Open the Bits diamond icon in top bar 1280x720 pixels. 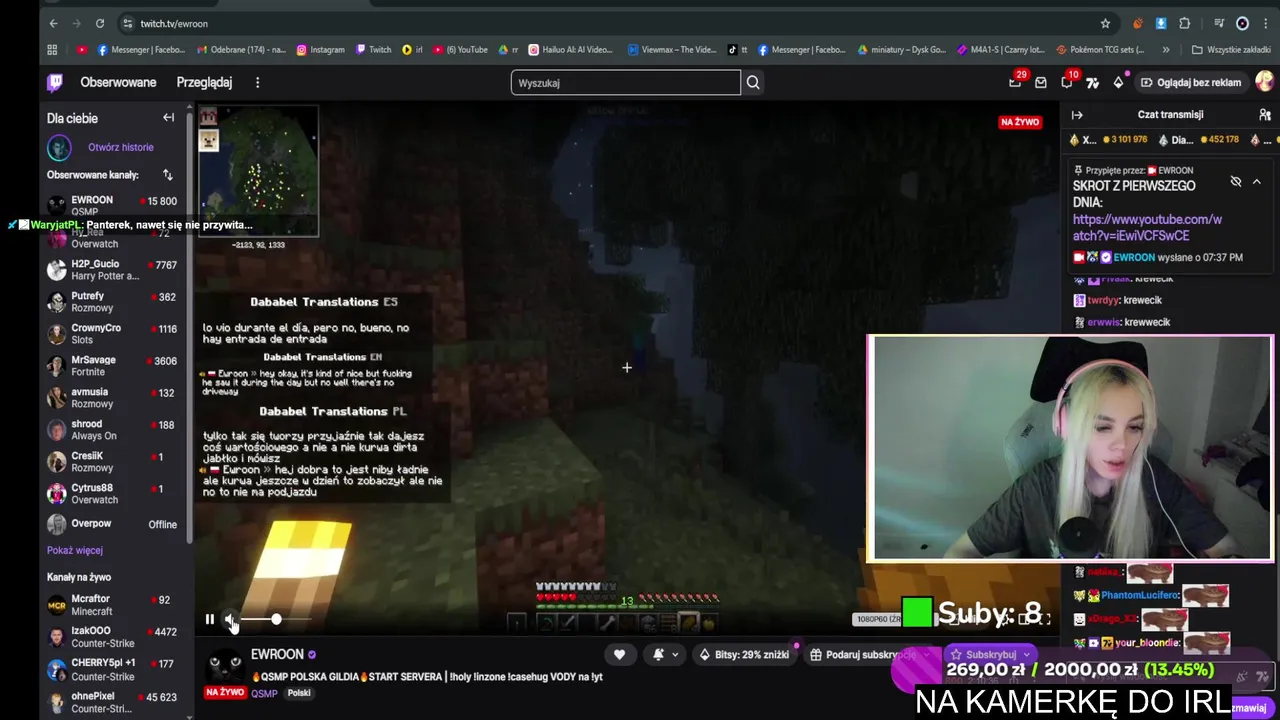1118,83
